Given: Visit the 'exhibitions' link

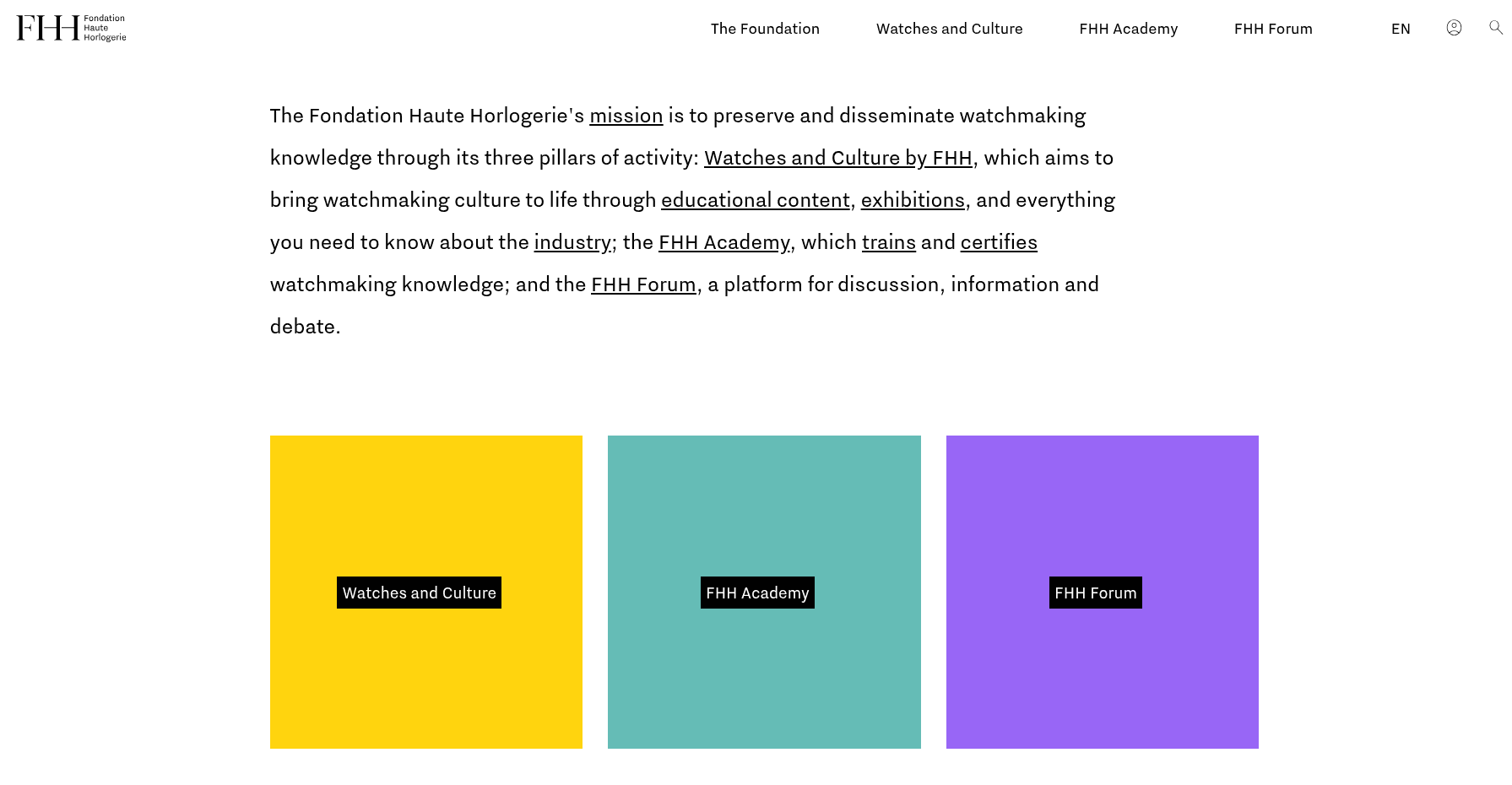Looking at the screenshot, I should click(x=912, y=200).
